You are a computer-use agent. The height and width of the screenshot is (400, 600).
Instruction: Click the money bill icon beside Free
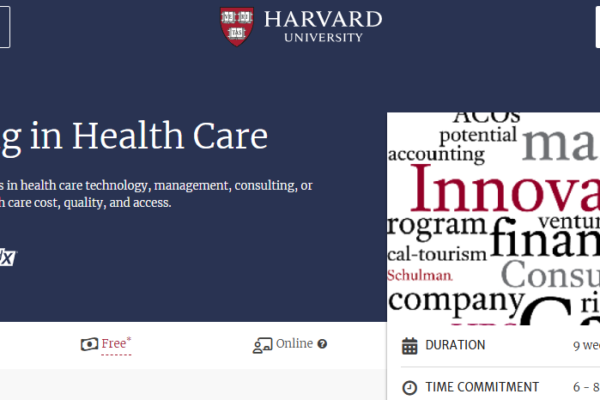click(x=90, y=345)
